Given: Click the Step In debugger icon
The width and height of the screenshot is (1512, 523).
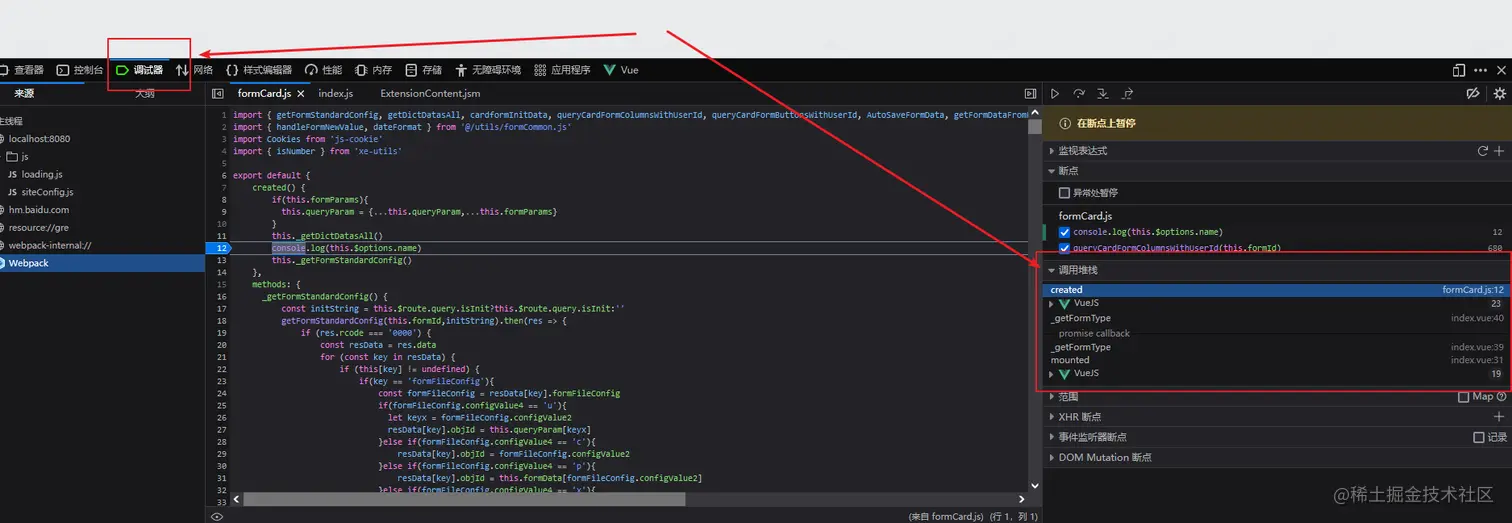Looking at the screenshot, I should 1103,93.
